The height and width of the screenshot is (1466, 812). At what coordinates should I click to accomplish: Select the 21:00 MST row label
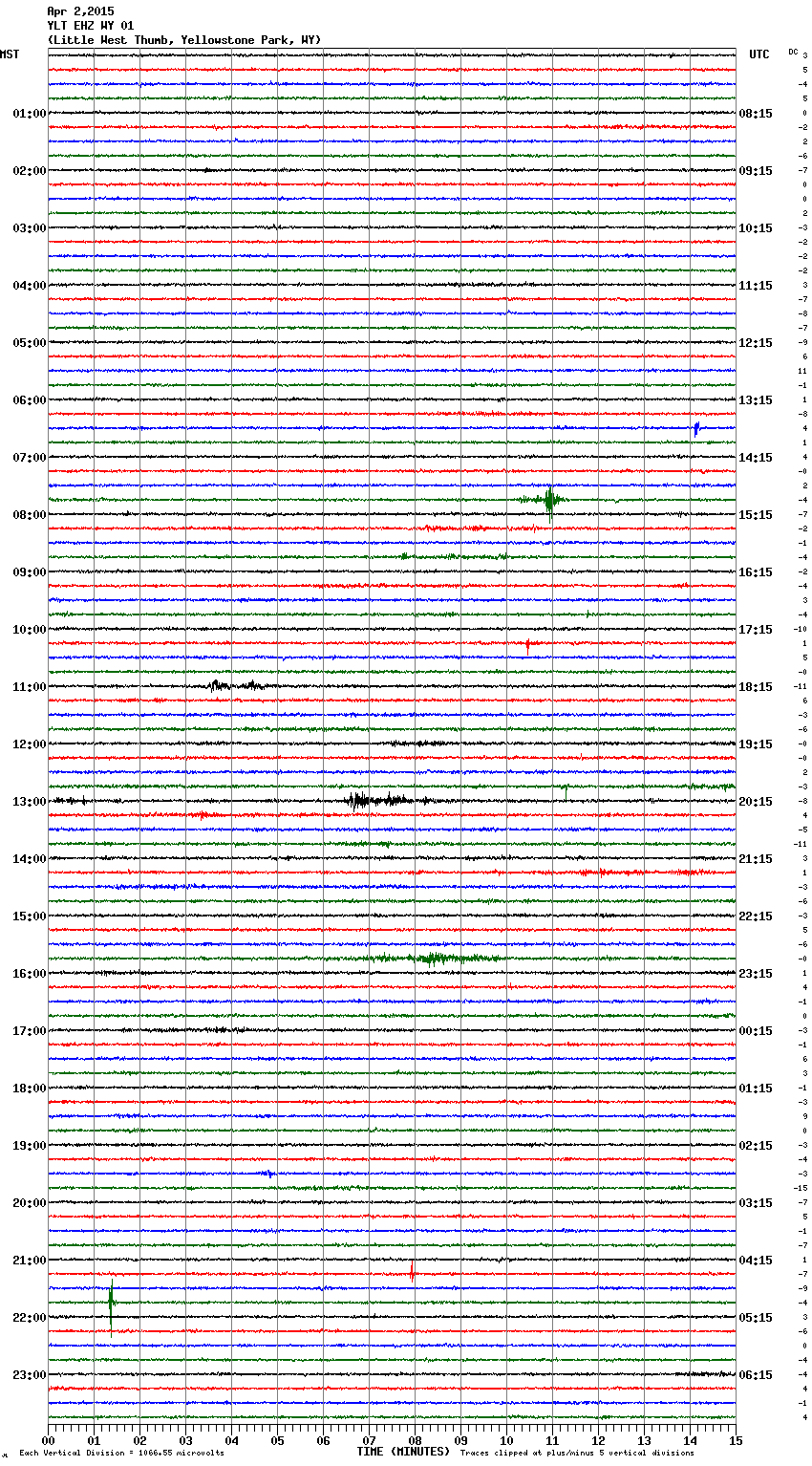click(30, 1261)
